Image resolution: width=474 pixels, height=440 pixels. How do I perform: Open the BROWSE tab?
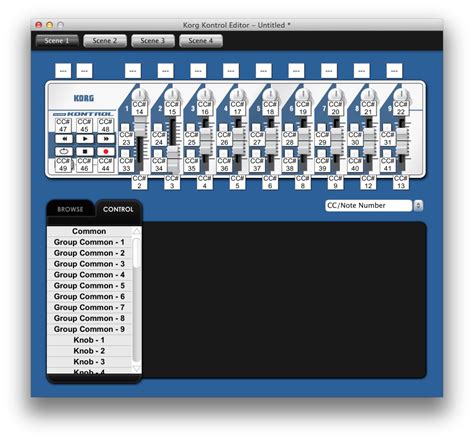(70, 209)
